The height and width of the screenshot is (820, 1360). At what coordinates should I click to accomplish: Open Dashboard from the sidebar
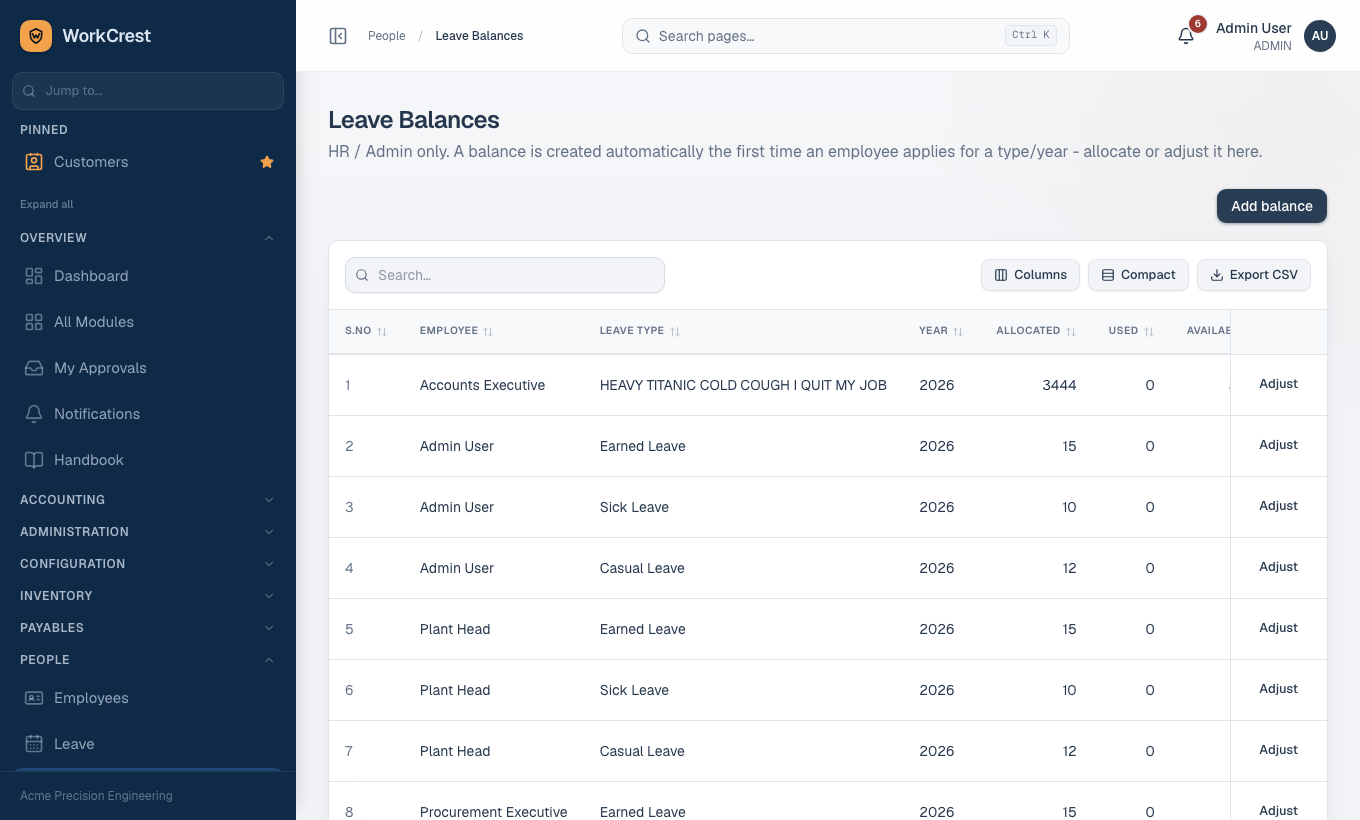[148, 276]
